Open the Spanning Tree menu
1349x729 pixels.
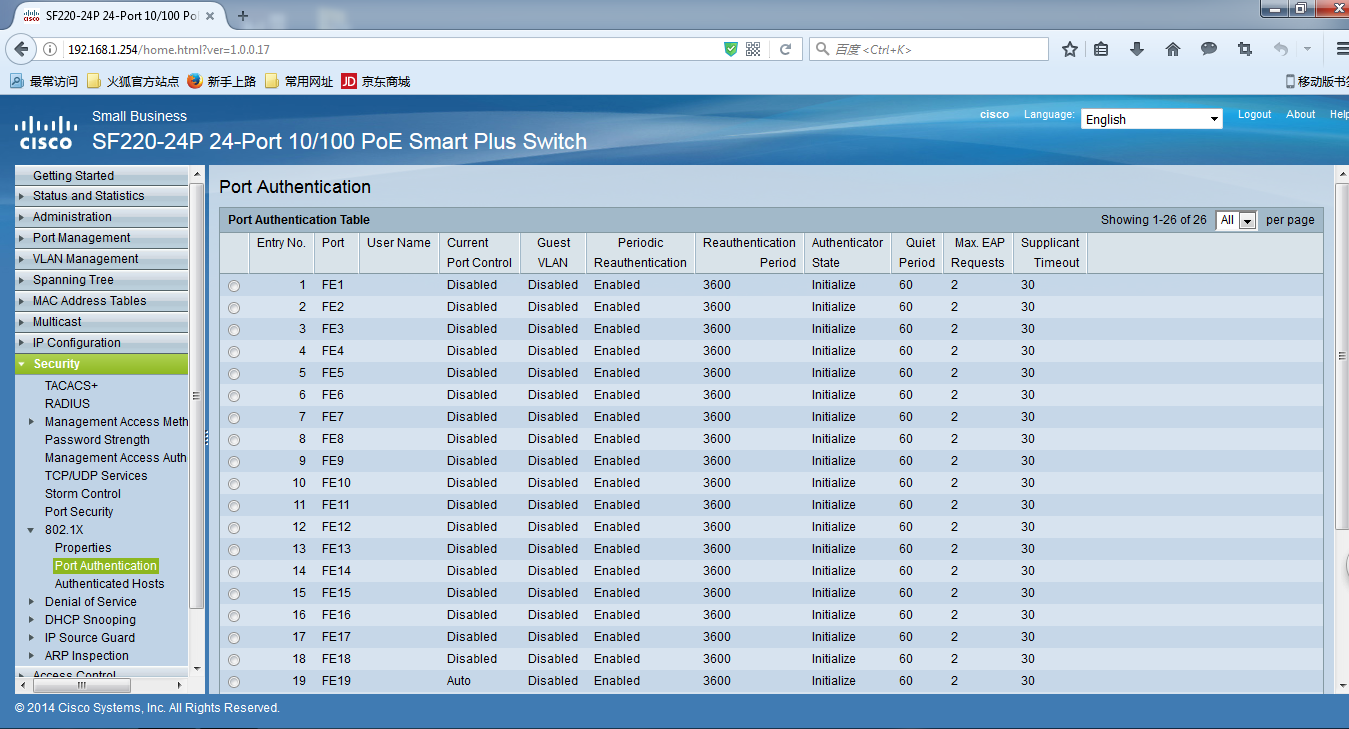[x=101, y=280]
